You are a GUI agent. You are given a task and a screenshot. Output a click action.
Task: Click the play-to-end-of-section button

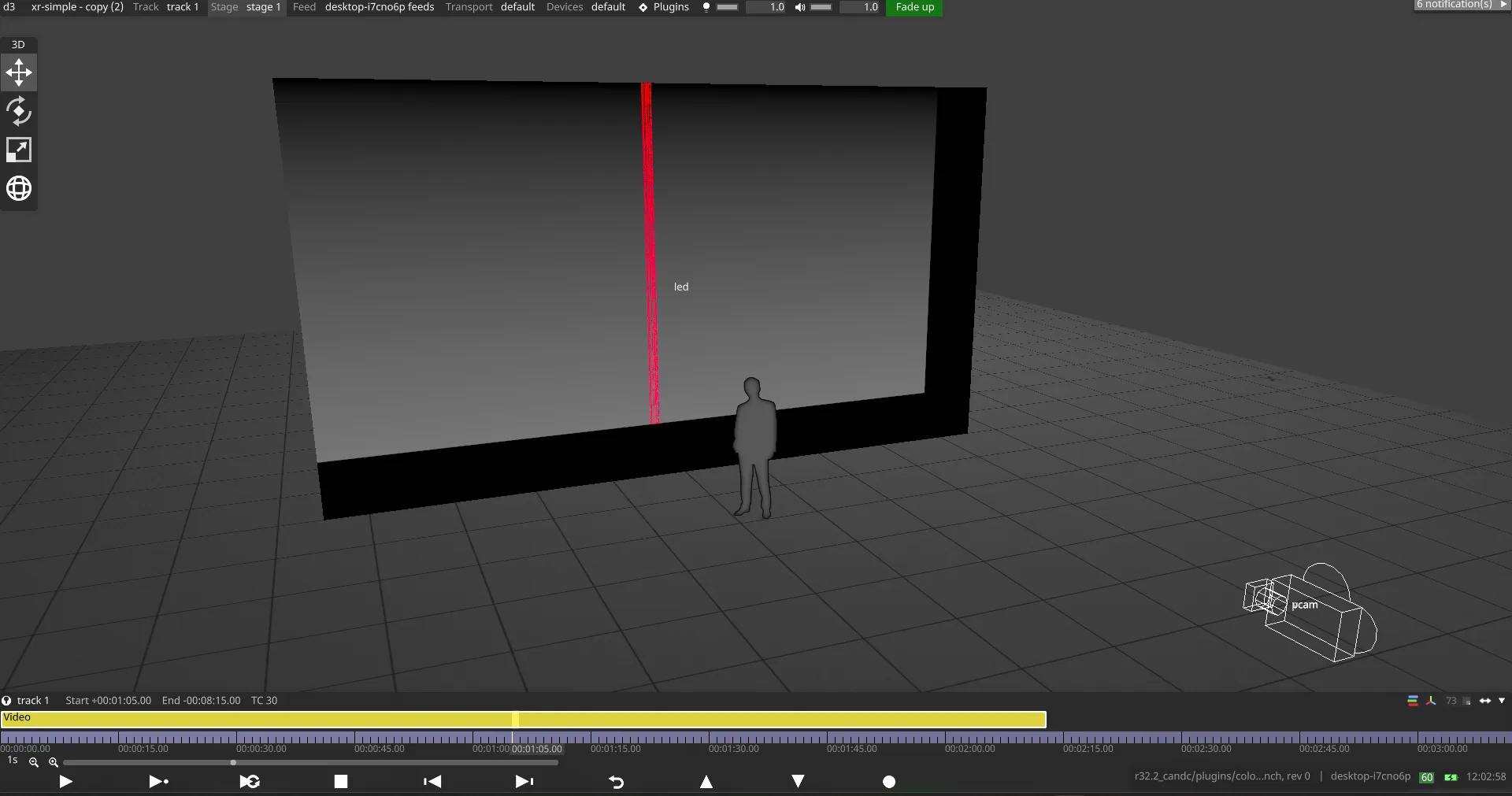coord(158,781)
